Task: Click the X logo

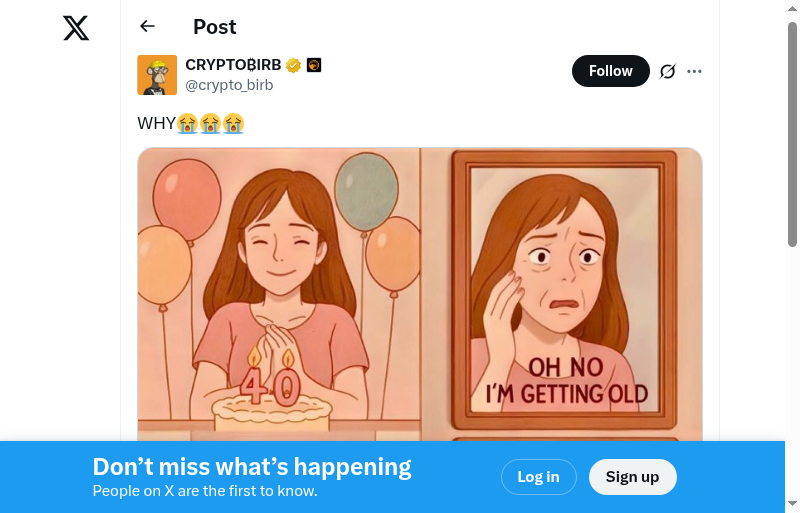Action: pyautogui.click(x=76, y=28)
